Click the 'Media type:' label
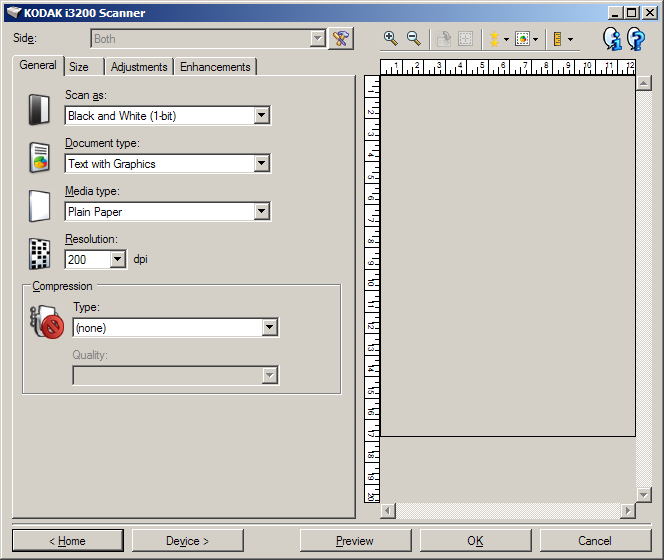The image size is (664, 560). pos(92,191)
